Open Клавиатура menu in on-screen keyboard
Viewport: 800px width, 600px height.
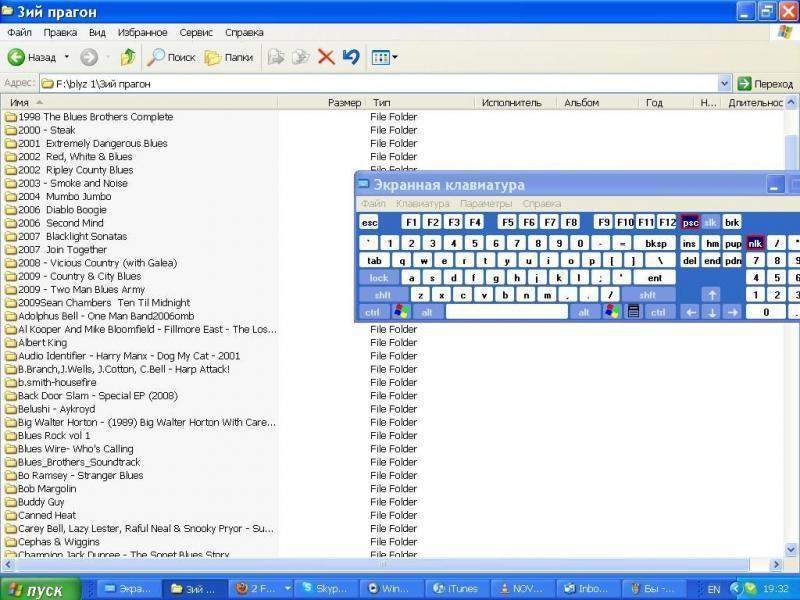[422, 204]
